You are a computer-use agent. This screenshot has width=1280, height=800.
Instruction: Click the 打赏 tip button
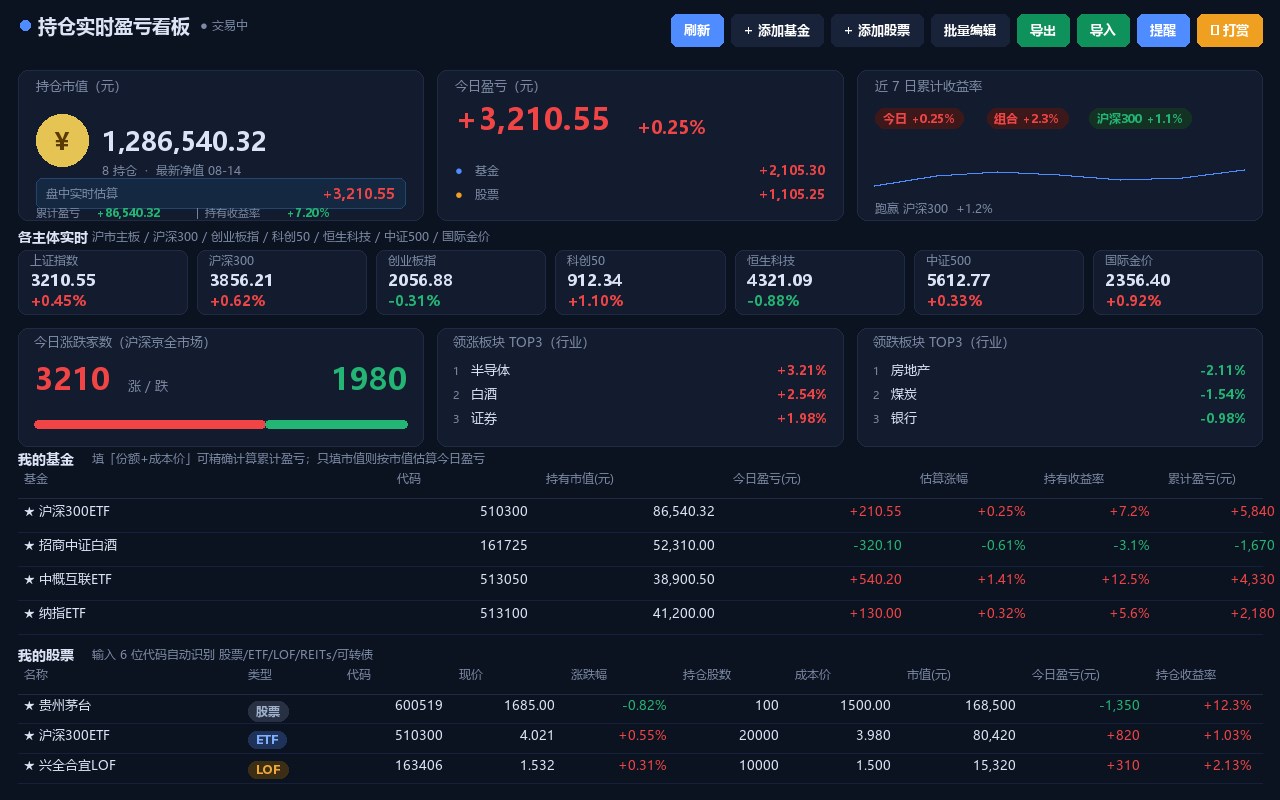coord(1230,30)
